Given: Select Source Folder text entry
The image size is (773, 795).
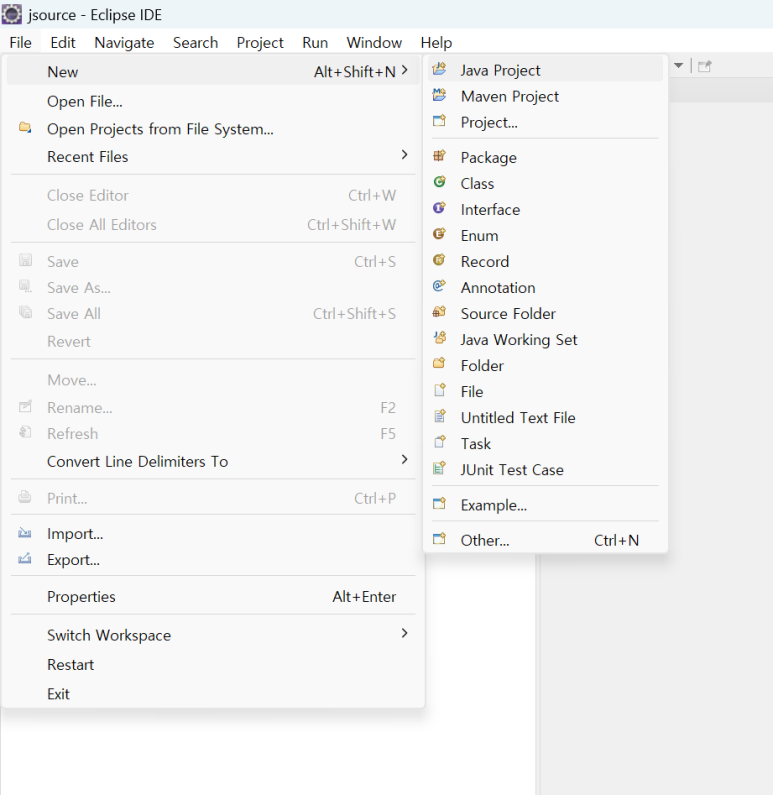Looking at the screenshot, I should point(508,313).
